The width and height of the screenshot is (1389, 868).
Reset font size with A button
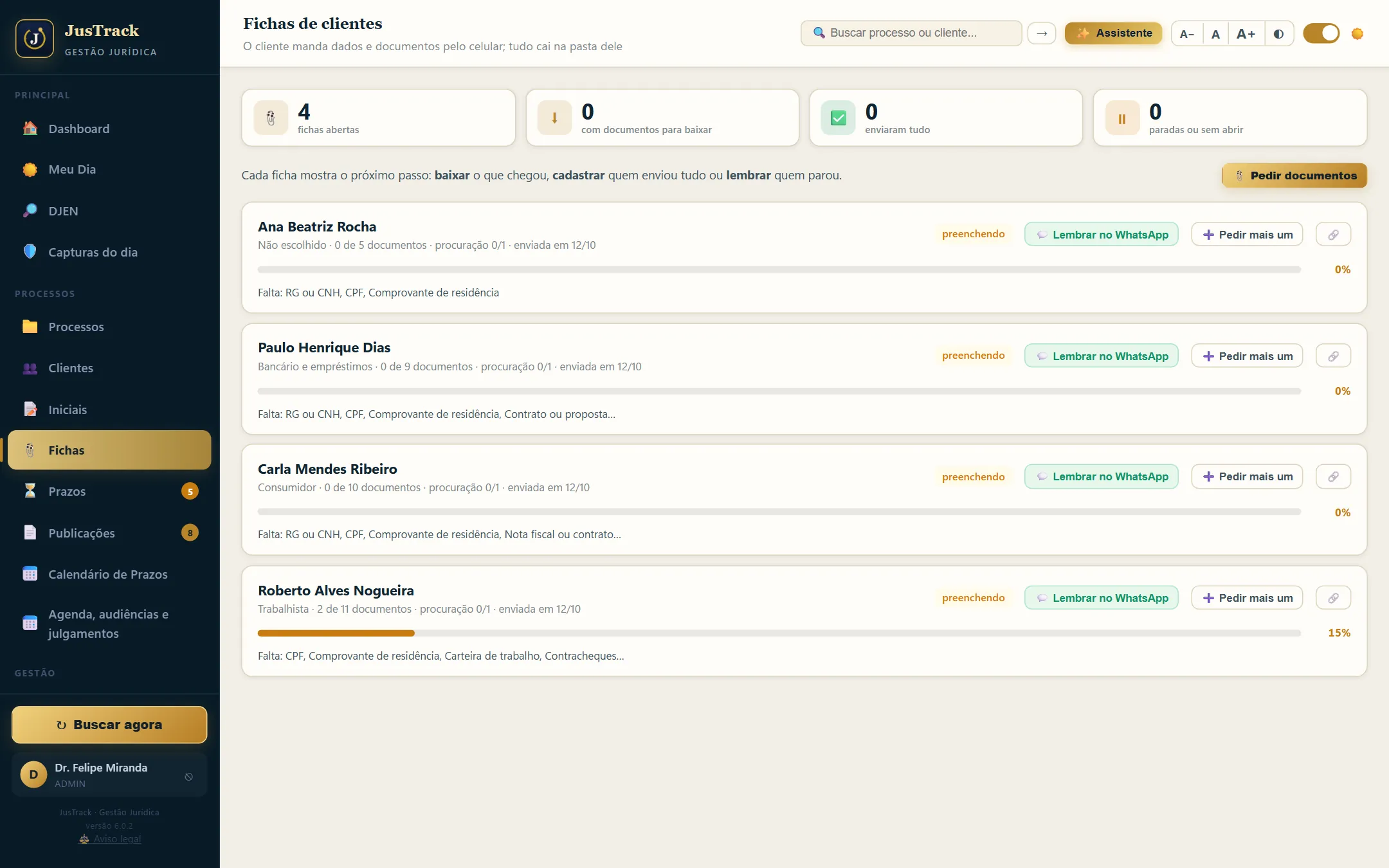[1215, 33]
